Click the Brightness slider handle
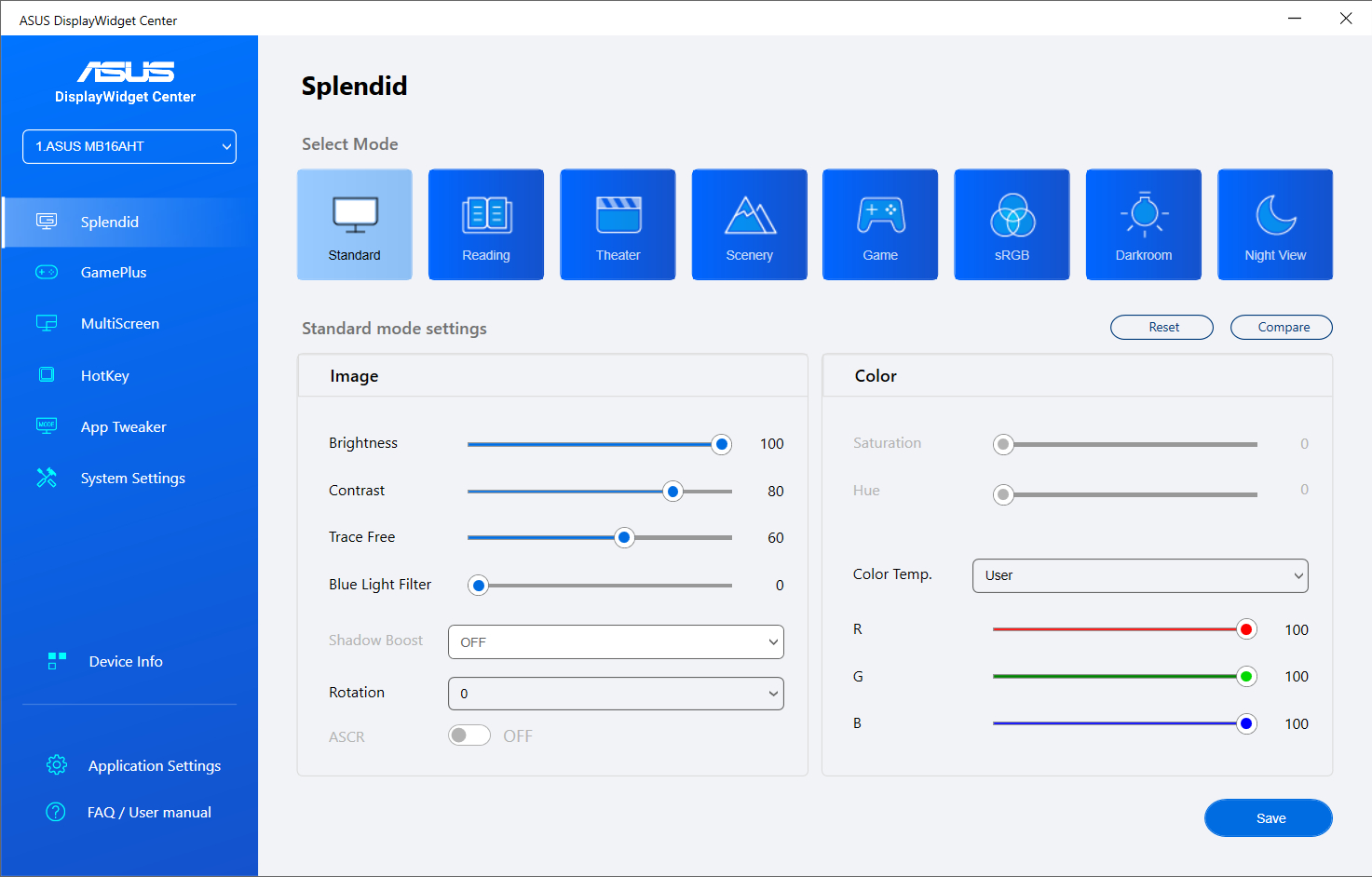1372x877 pixels. 721,444
